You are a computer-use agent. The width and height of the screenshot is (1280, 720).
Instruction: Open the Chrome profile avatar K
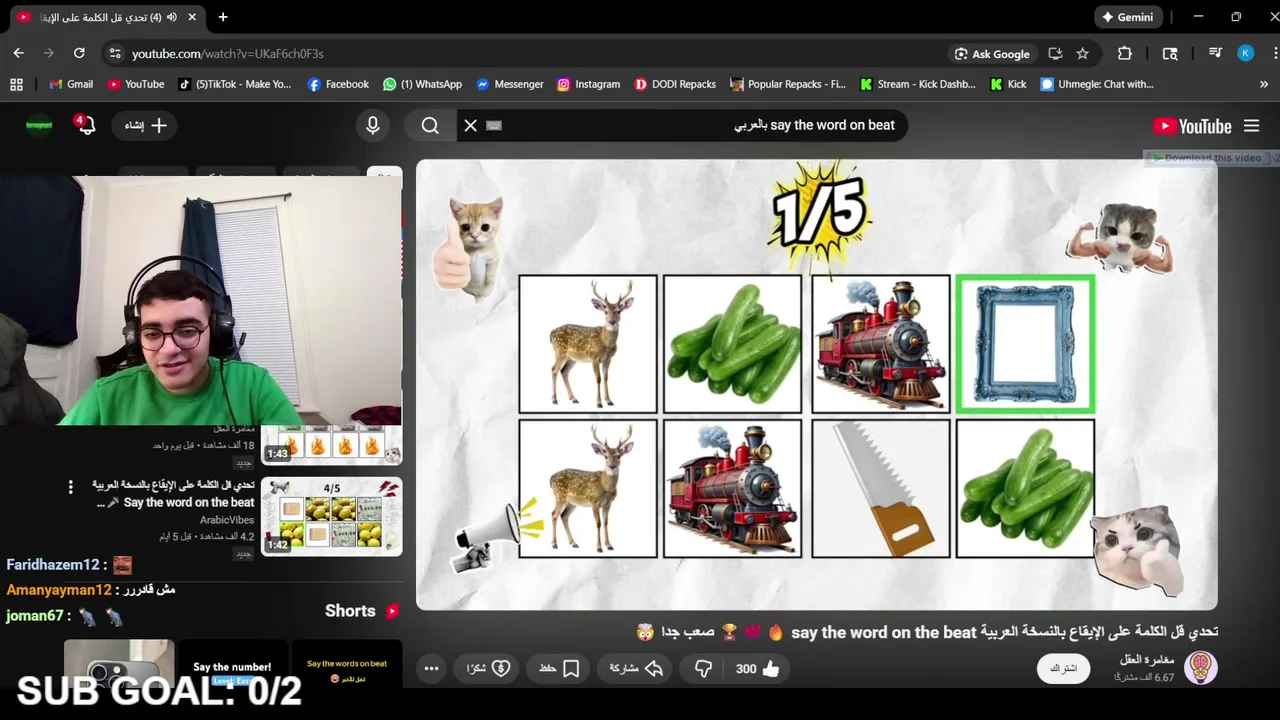click(1245, 53)
